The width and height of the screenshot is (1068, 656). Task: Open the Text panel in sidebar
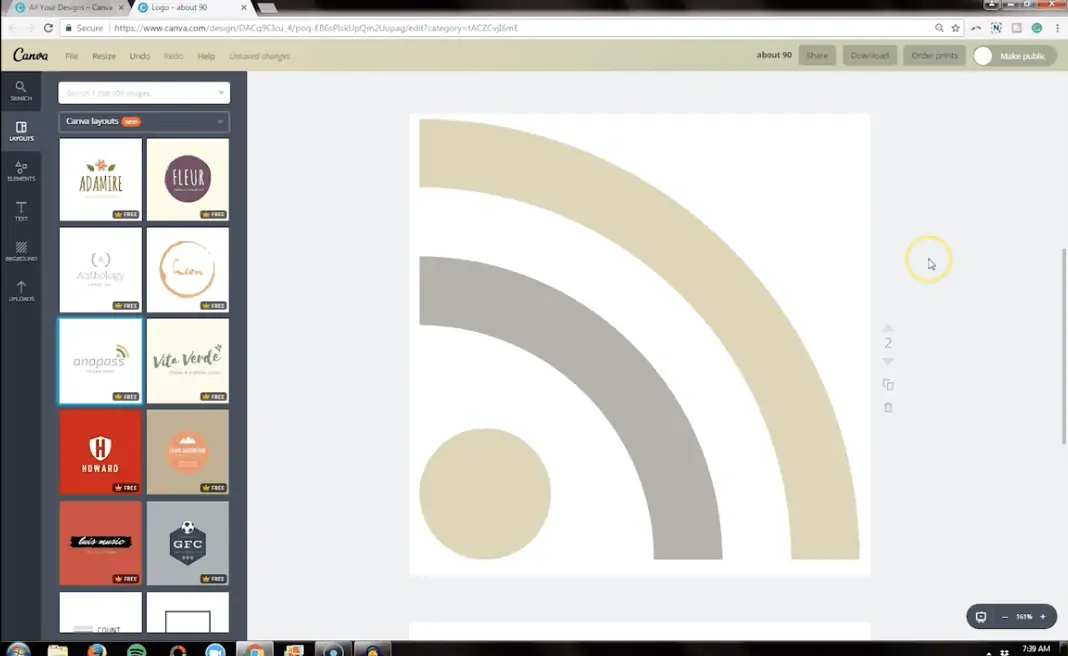21,211
